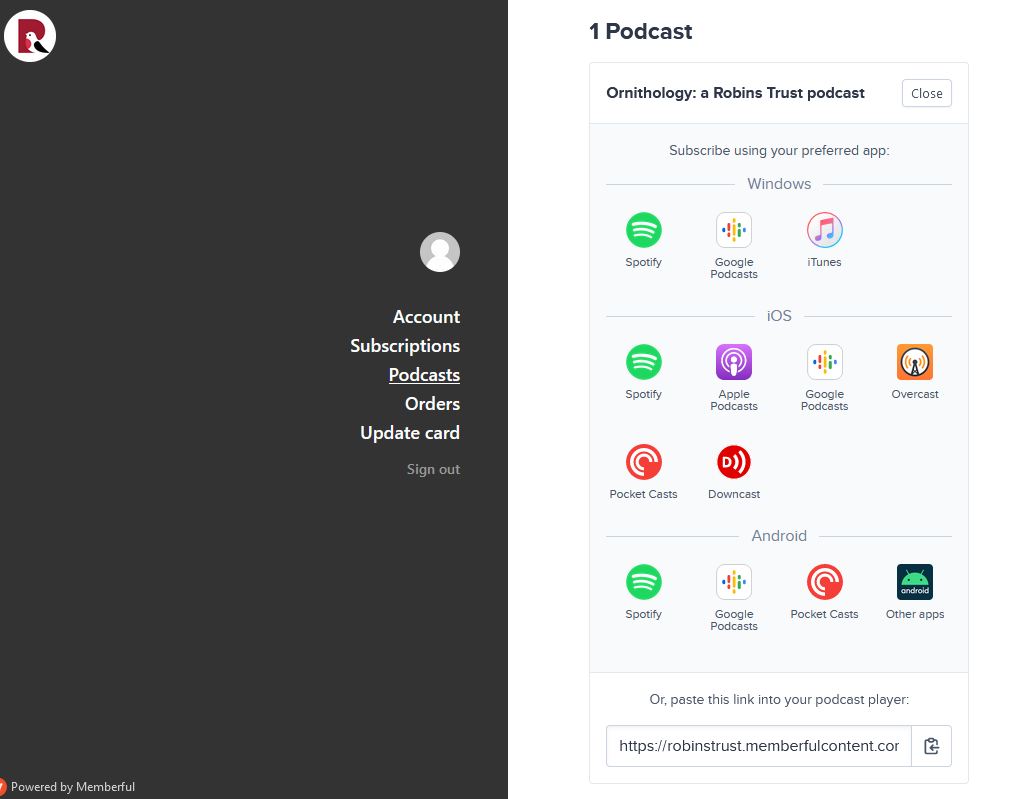
Task: Click the Downcast icon
Action: point(734,462)
